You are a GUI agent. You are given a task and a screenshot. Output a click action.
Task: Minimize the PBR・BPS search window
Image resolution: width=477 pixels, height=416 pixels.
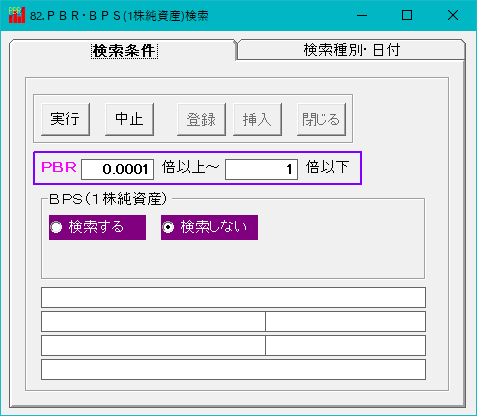(x=362, y=15)
